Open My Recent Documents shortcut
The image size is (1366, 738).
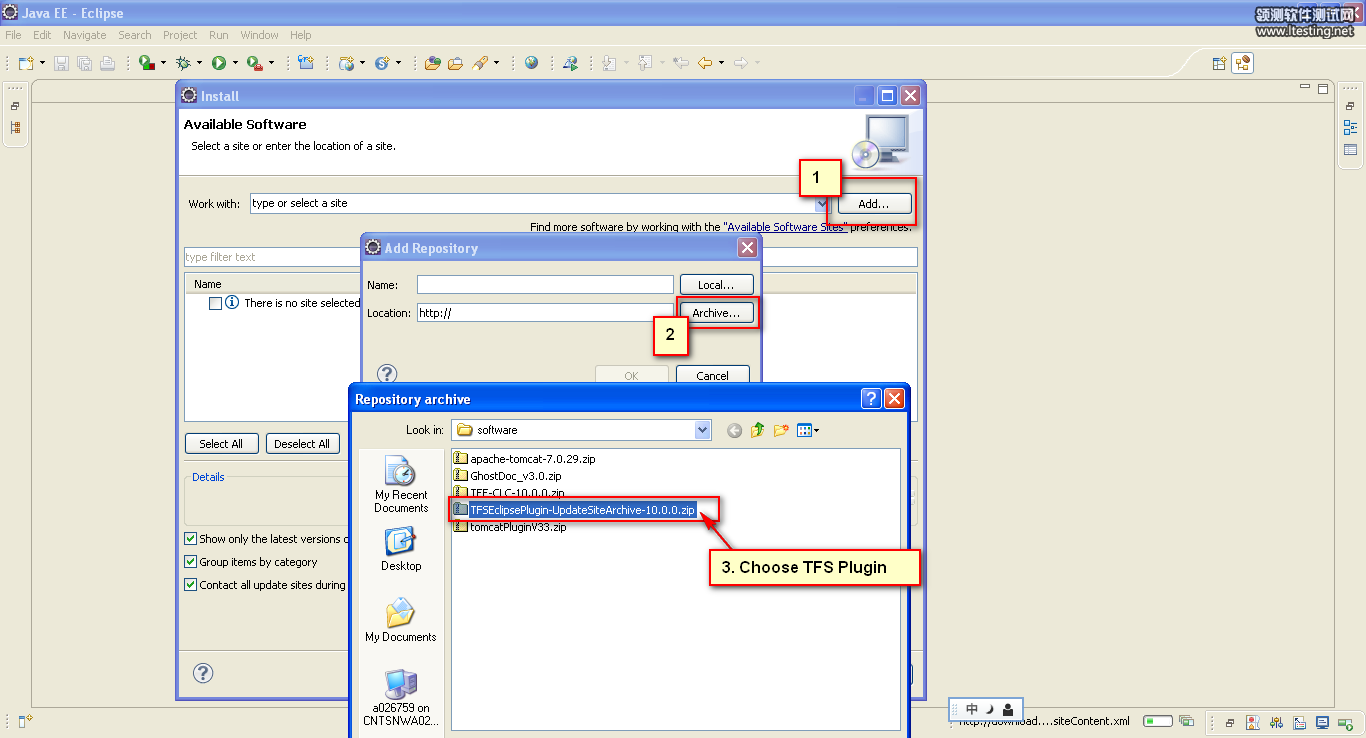coord(401,486)
